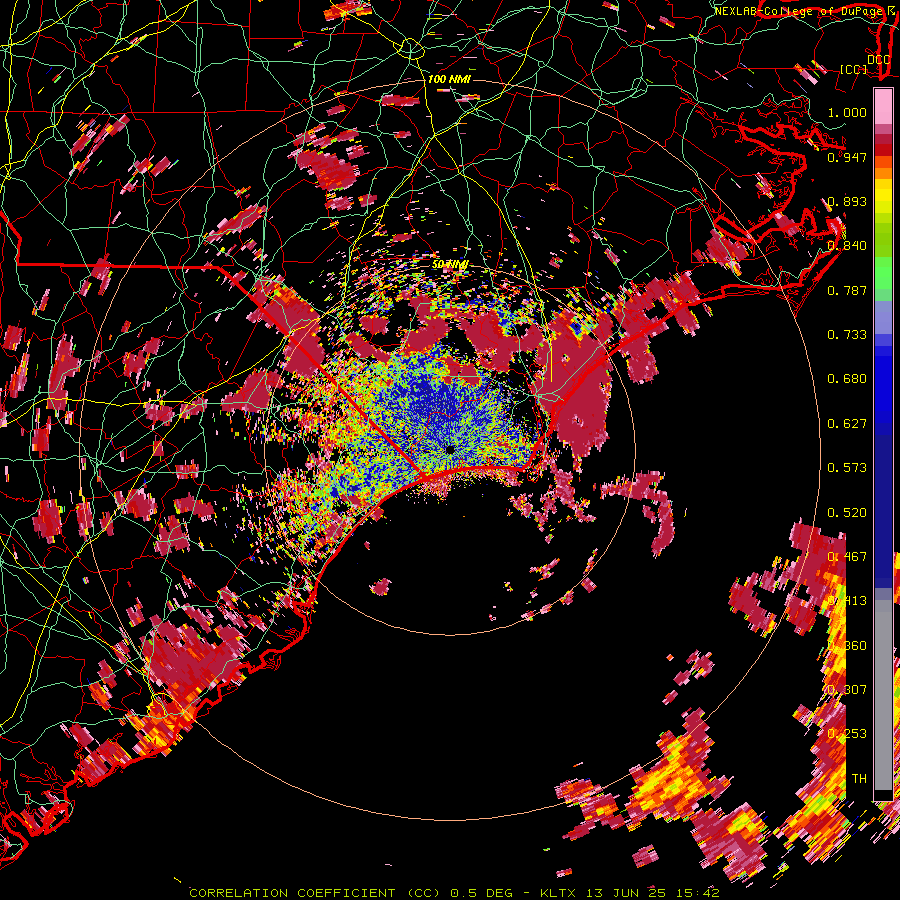Select the 0.787 scale value
The image size is (900, 900).
[x=847, y=290]
